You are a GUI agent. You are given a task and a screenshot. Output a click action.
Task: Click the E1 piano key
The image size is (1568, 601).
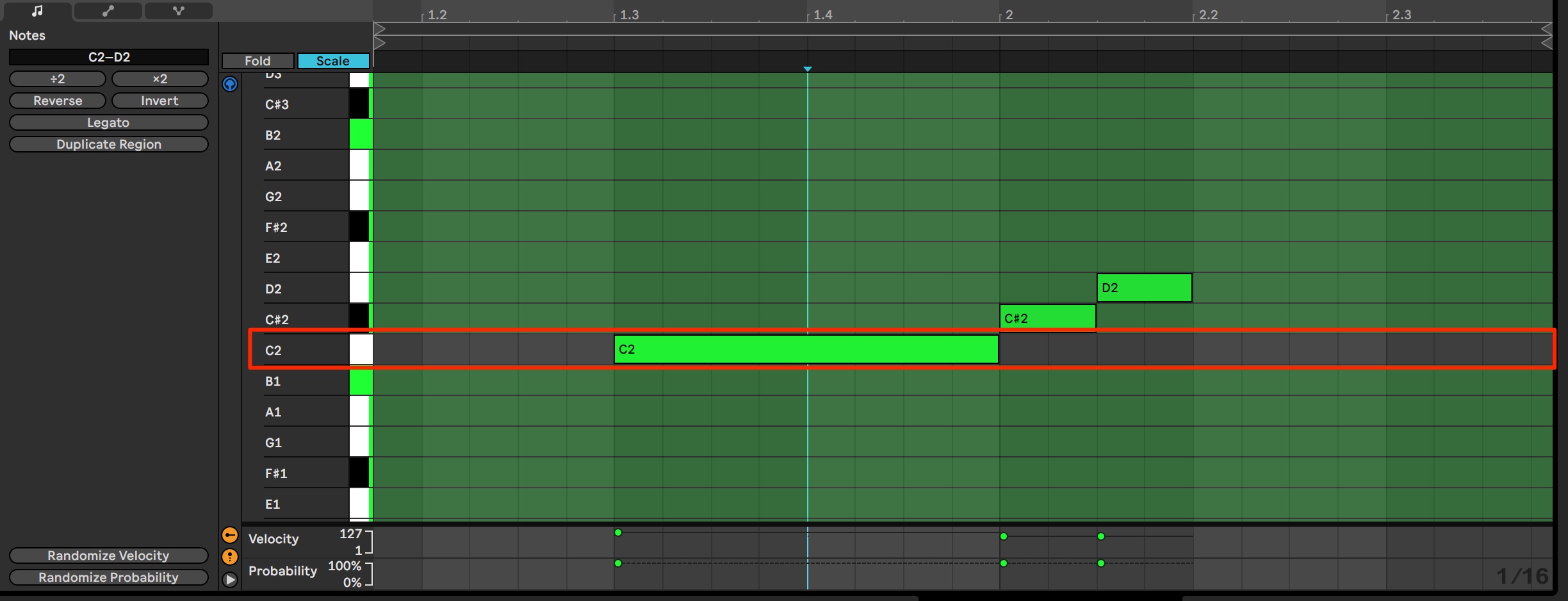coord(361,504)
